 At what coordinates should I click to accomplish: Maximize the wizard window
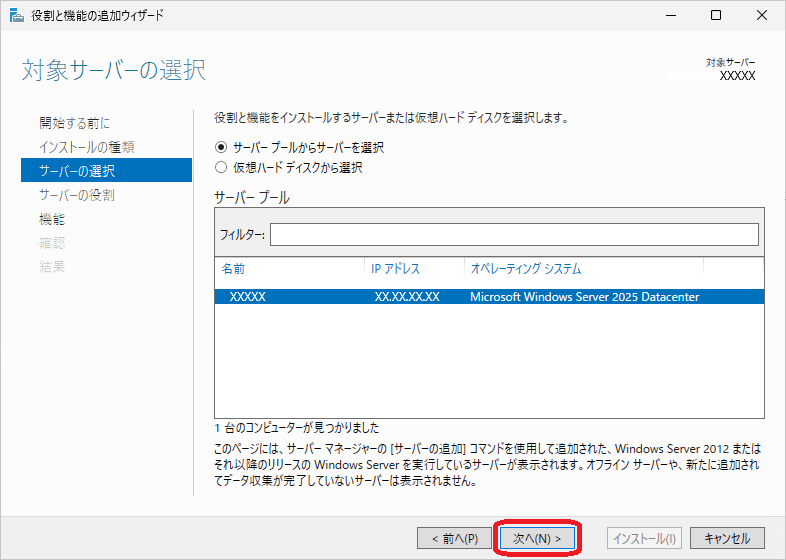click(x=715, y=15)
